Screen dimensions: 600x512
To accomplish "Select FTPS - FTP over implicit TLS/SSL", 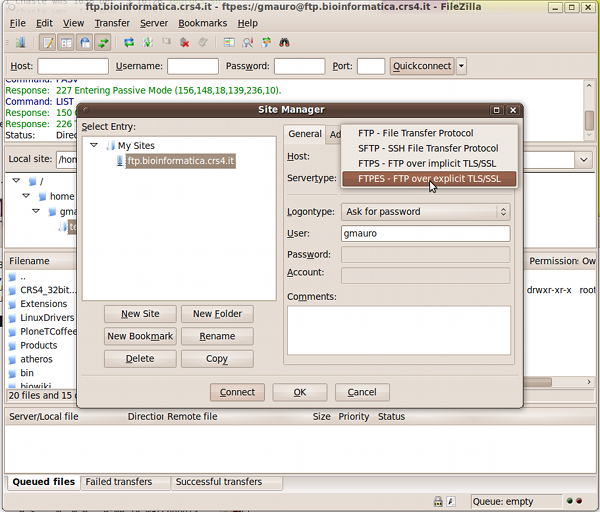I will 429,164.
